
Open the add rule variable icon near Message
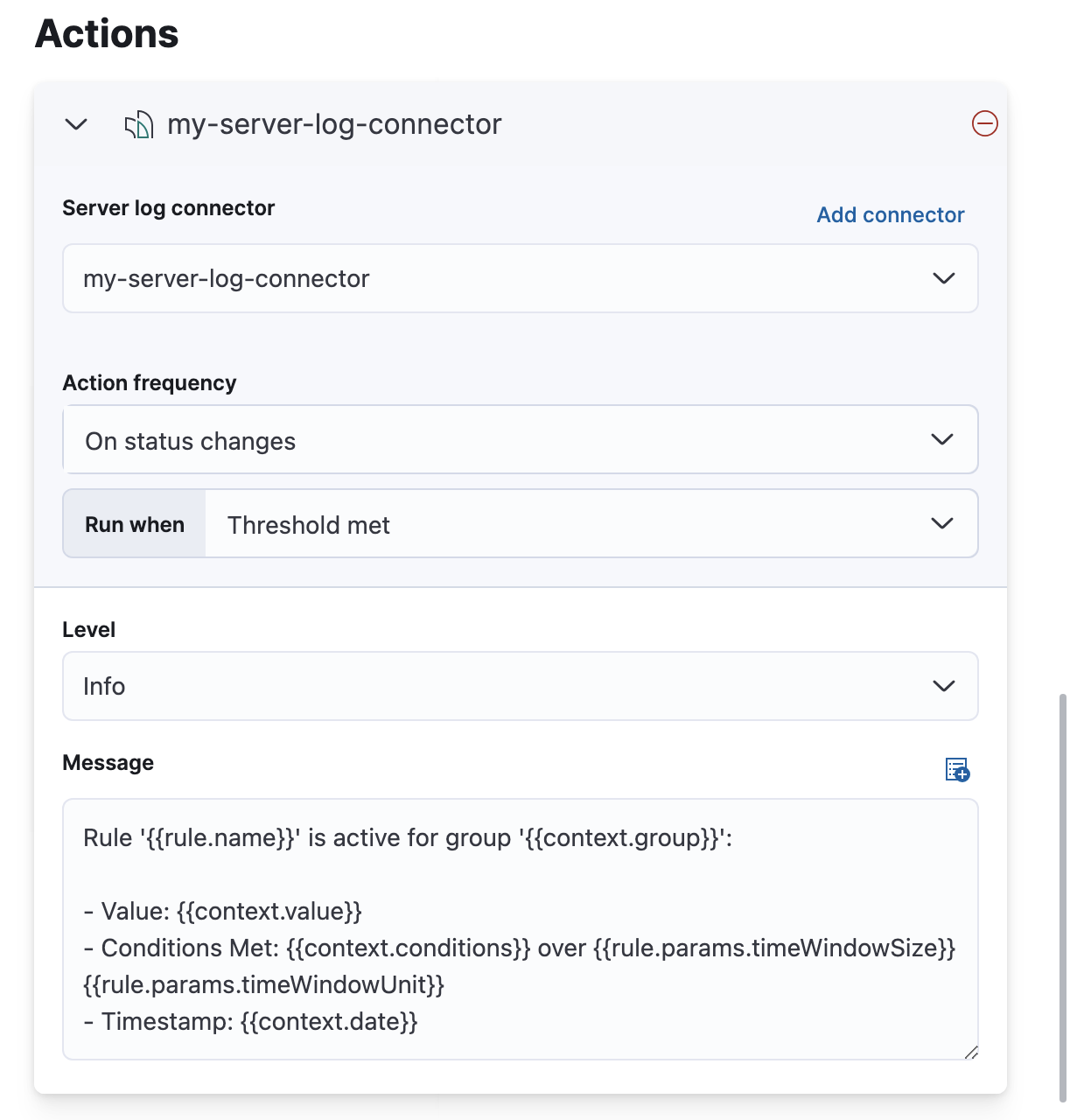(957, 770)
